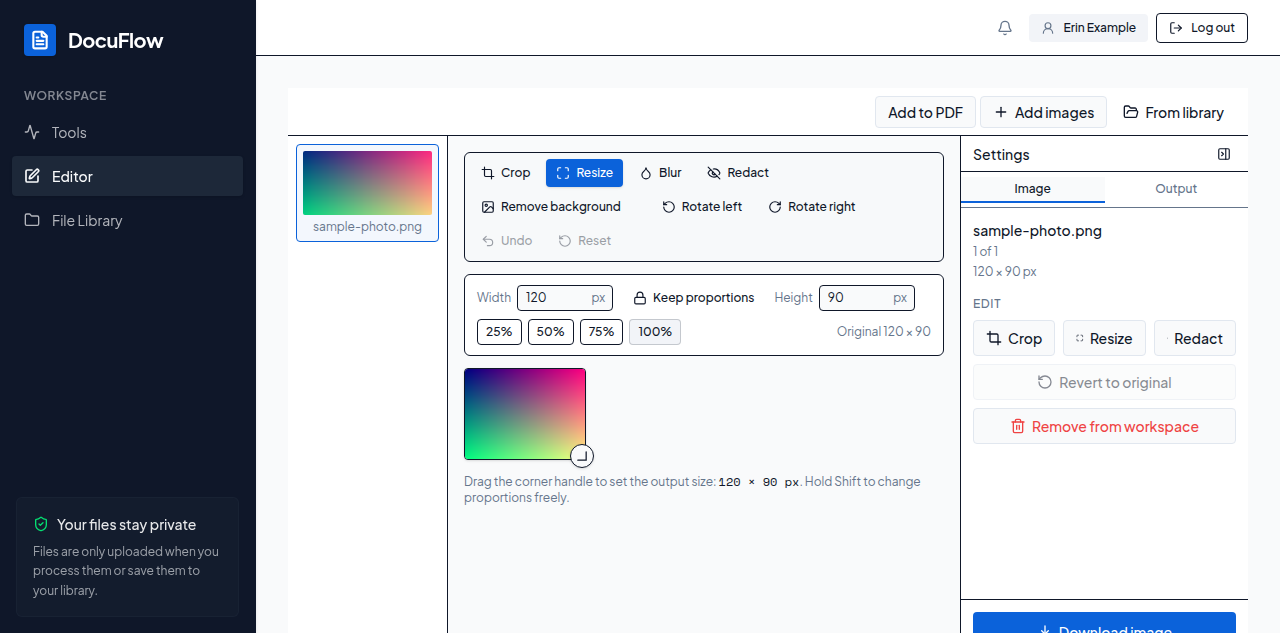Click the Add to PDF button
The image size is (1280, 633).
[x=925, y=112]
